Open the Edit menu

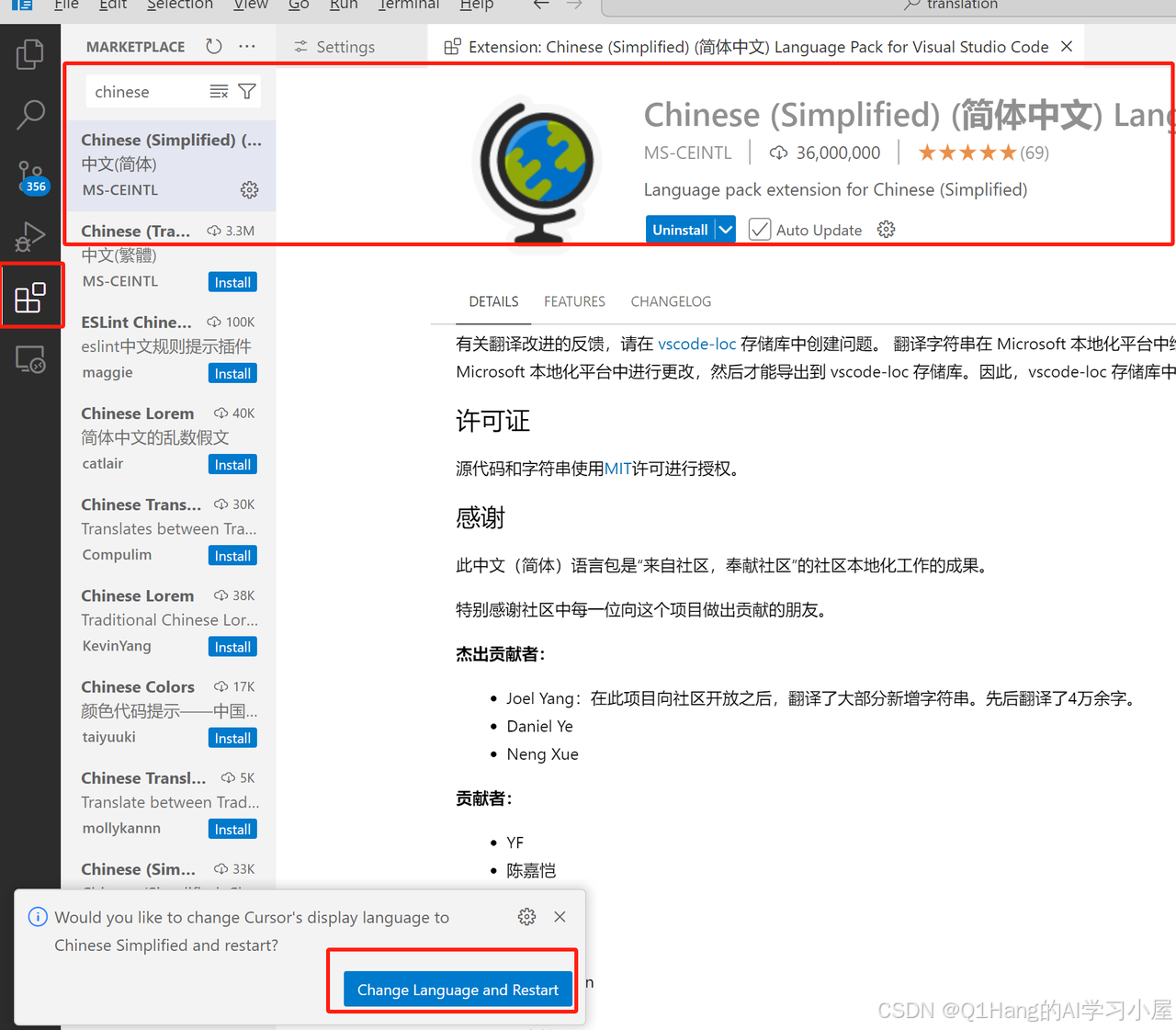113,5
